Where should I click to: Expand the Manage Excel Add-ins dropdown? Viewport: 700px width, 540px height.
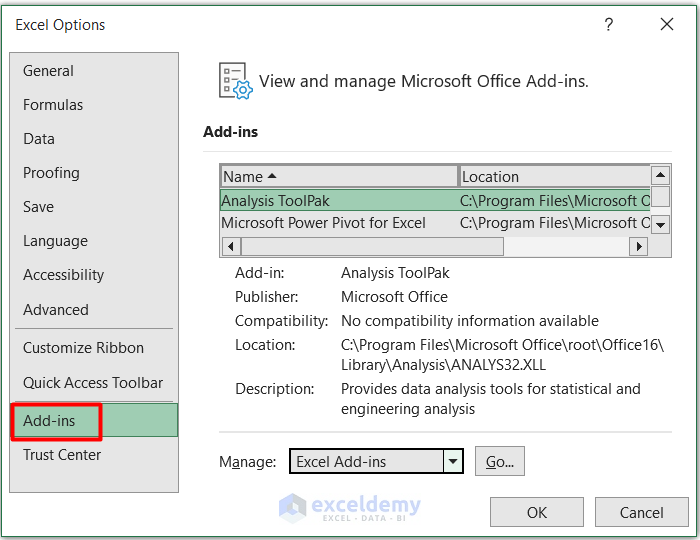[x=454, y=461]
